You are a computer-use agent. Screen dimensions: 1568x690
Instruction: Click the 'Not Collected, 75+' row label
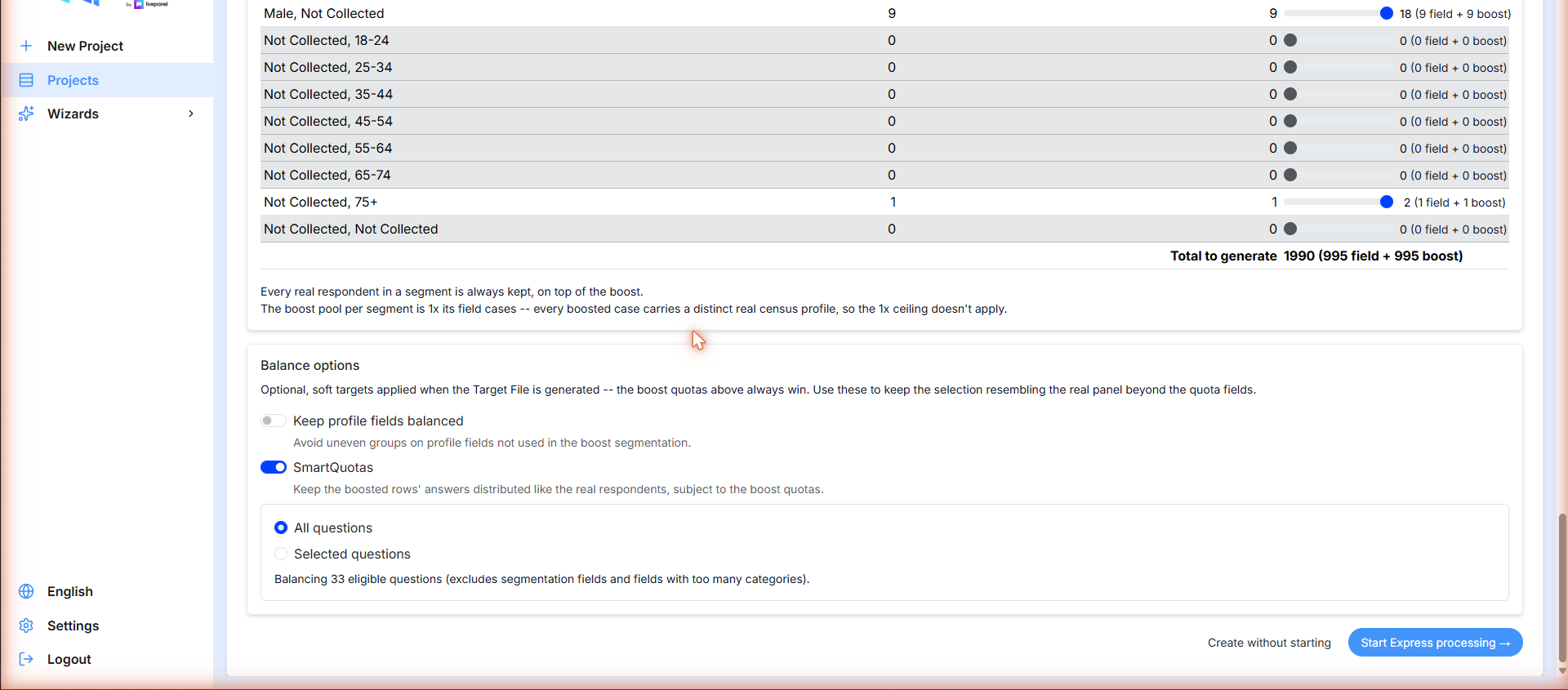pos(320,202)
